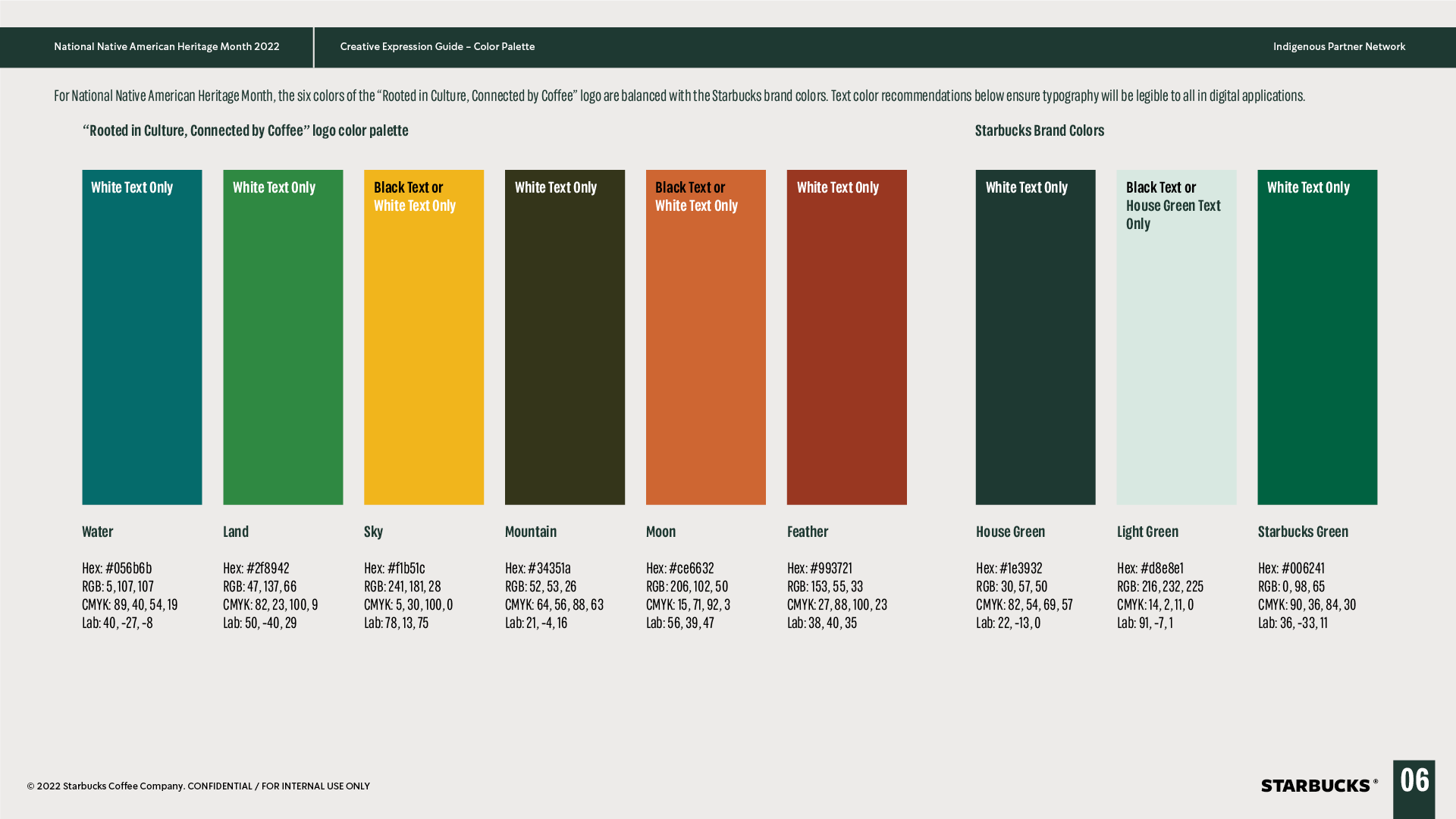The width and height of the screenshot is (1456, 819).
Task: Click the Sky yellow color swatch
Action: [x=424, y=337]
